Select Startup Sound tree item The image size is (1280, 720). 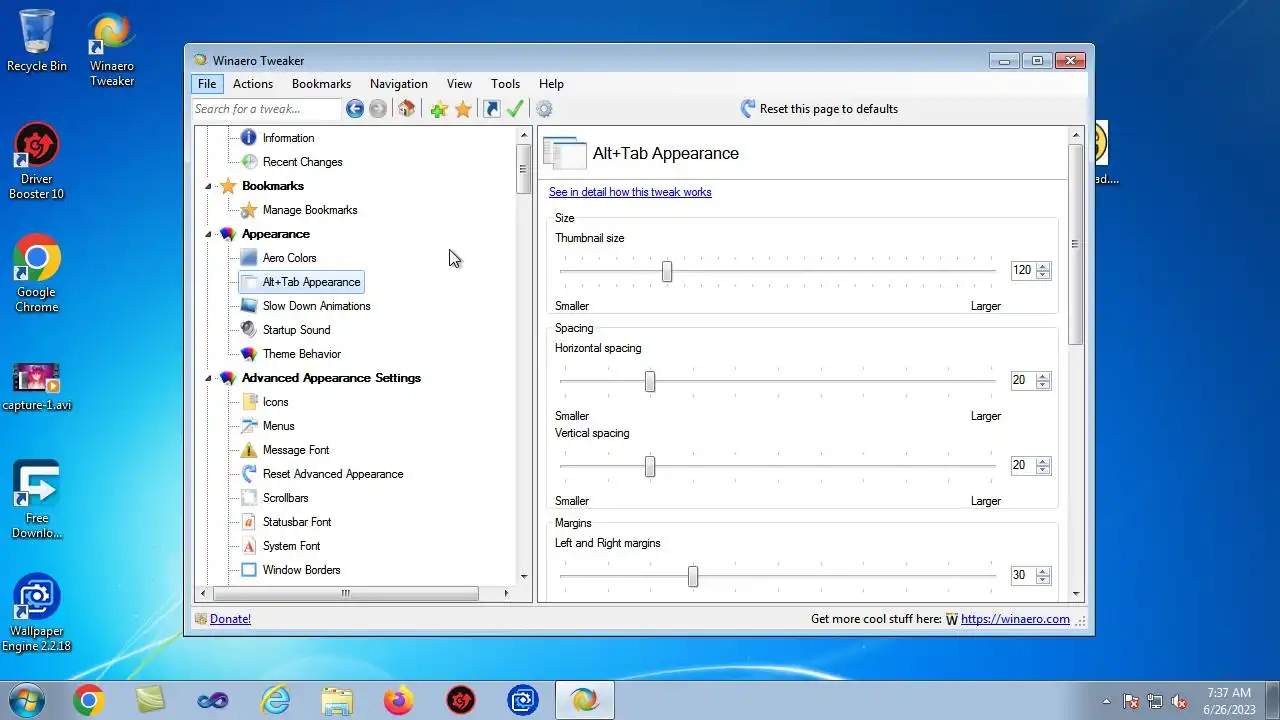(x=296, y=330)
